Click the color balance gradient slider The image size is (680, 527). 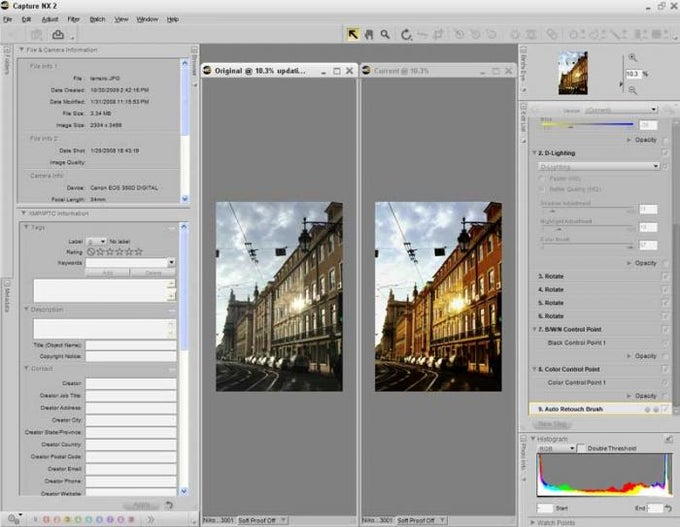point(587,125)
